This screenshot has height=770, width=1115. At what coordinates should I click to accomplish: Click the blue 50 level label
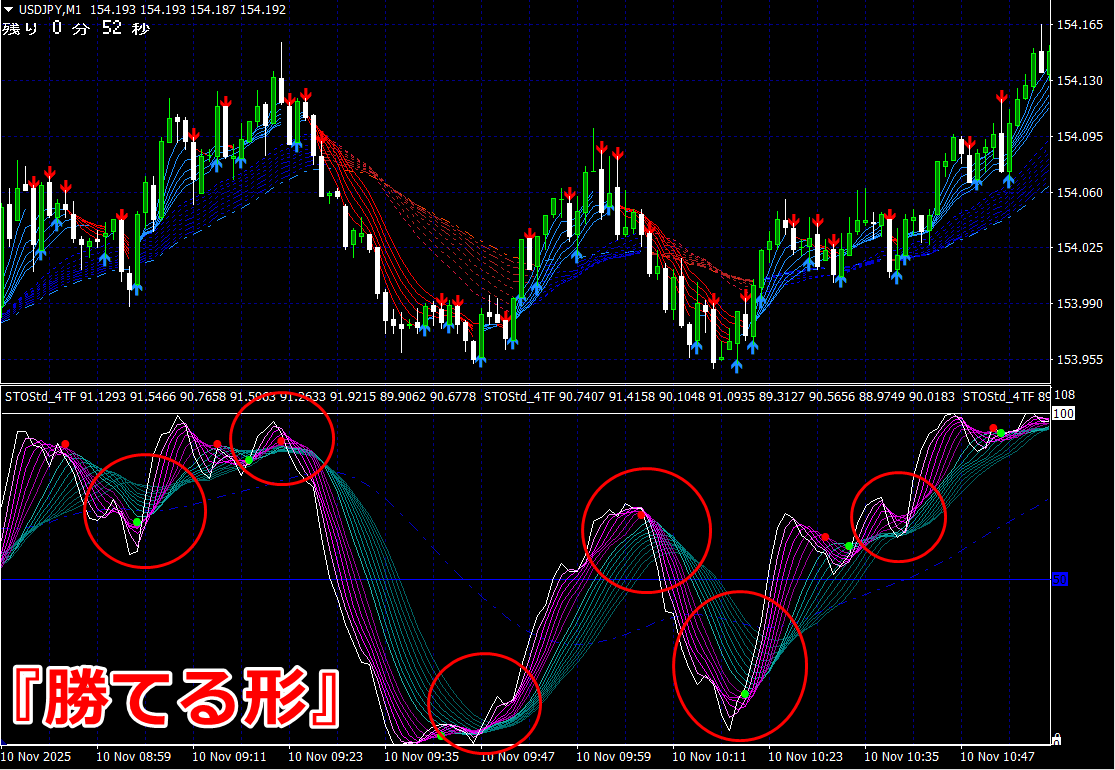1060,579
